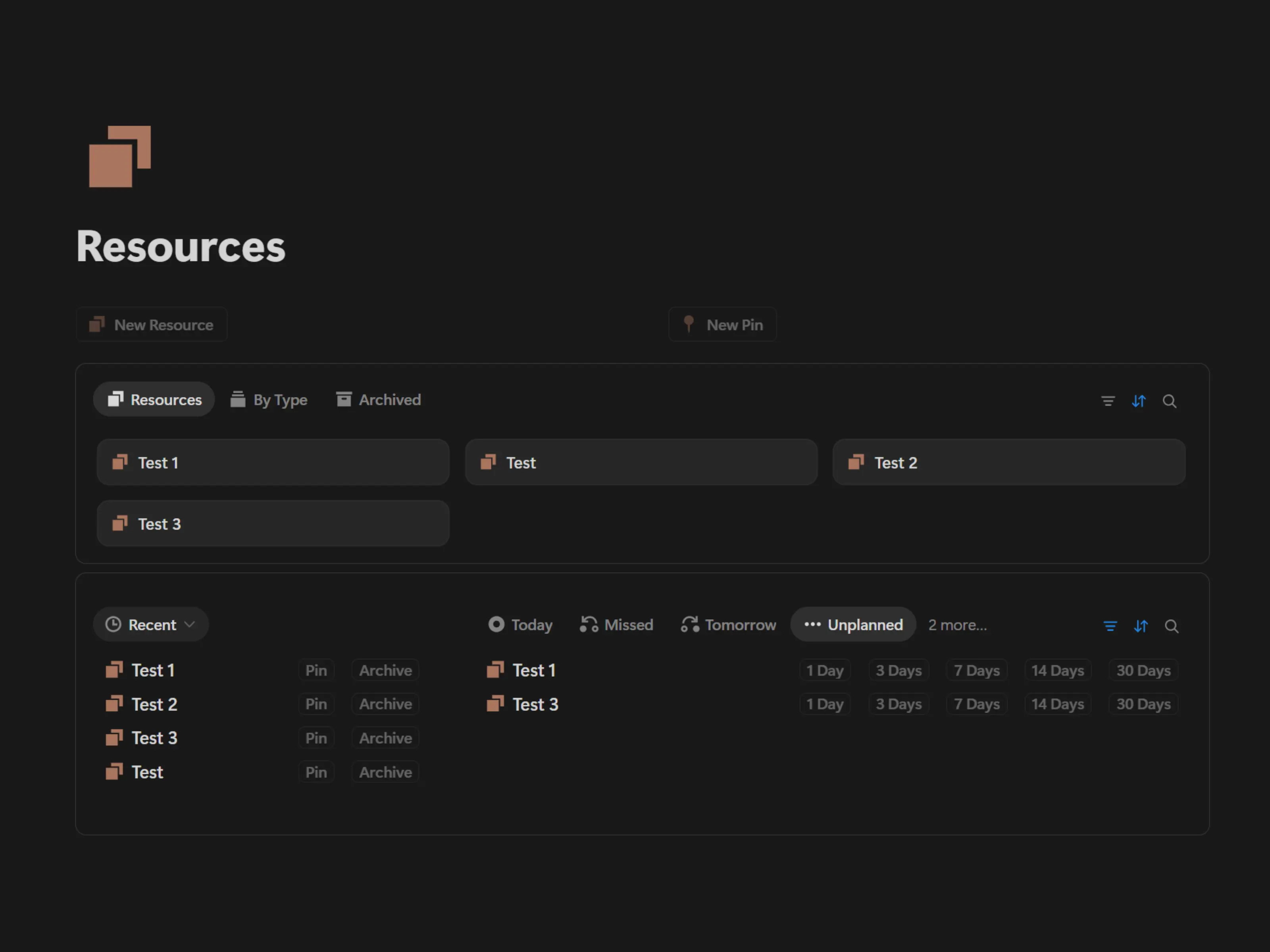Open the Test 2 gallery card

click(1008, 463)
